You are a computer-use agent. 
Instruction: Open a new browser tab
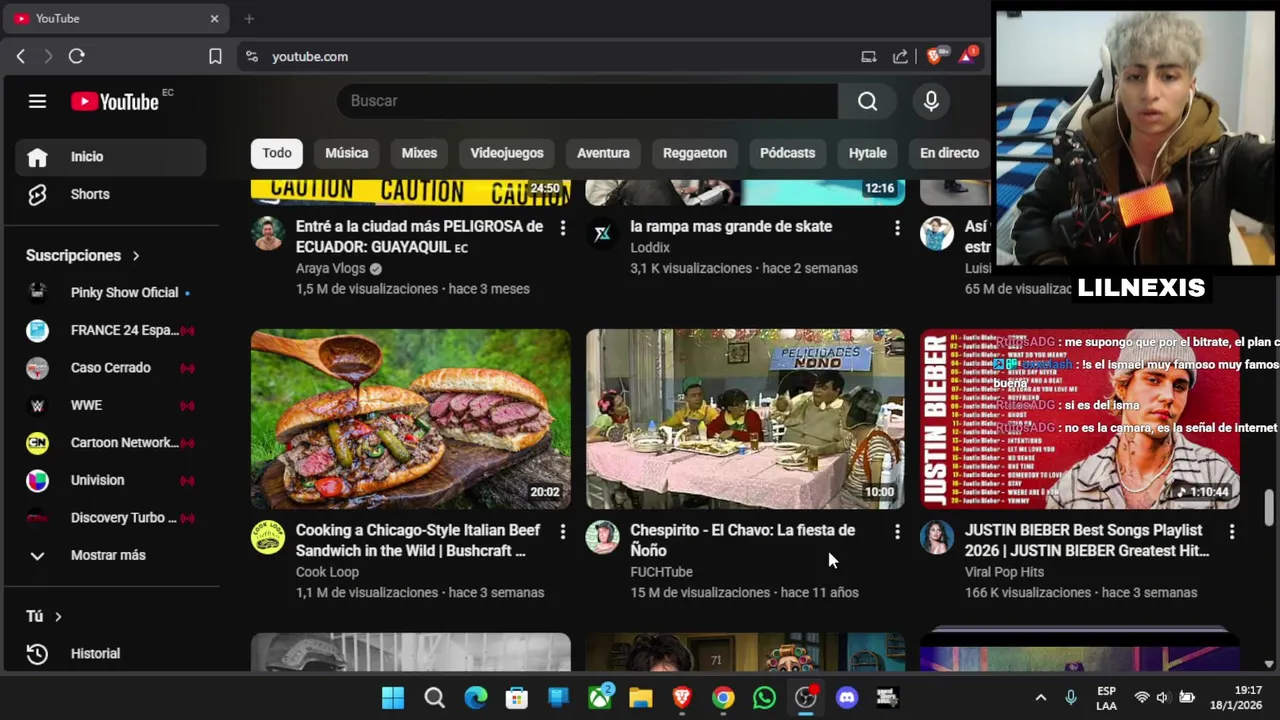coord(249,18)
